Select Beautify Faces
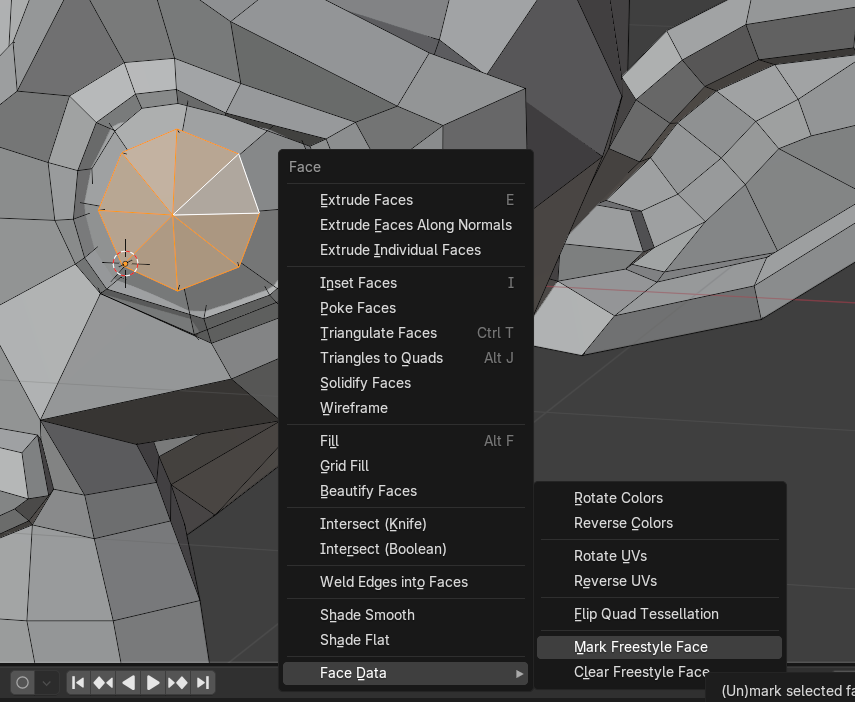855x702 pixels. [405, 491]
